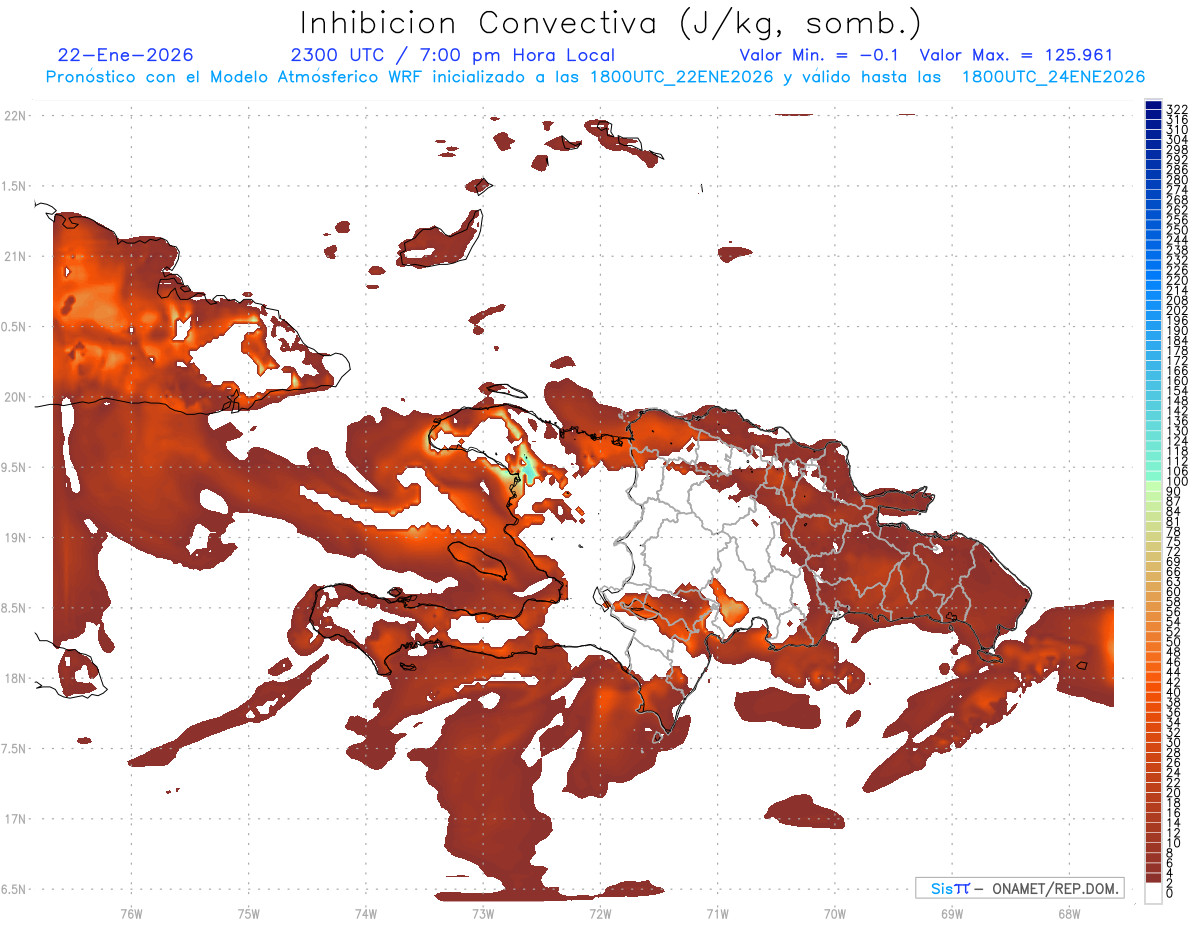Click the valid-until time "1800UTC_24ENE2026"
1200x927 pixels.
(1053, 77)
